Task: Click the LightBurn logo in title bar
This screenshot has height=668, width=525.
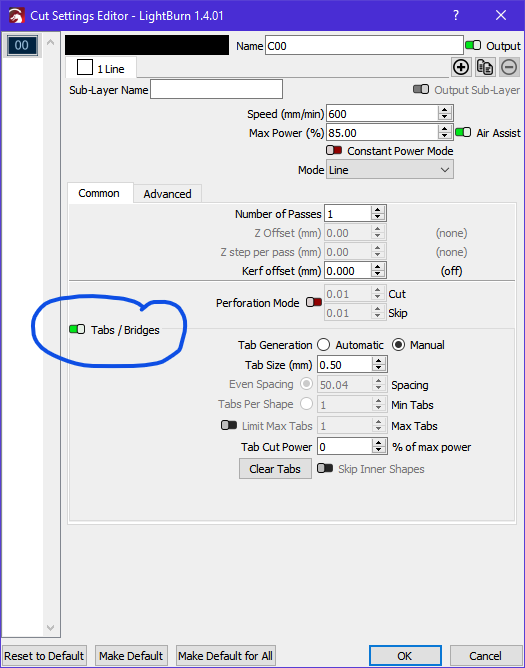Action: point(16,16)
